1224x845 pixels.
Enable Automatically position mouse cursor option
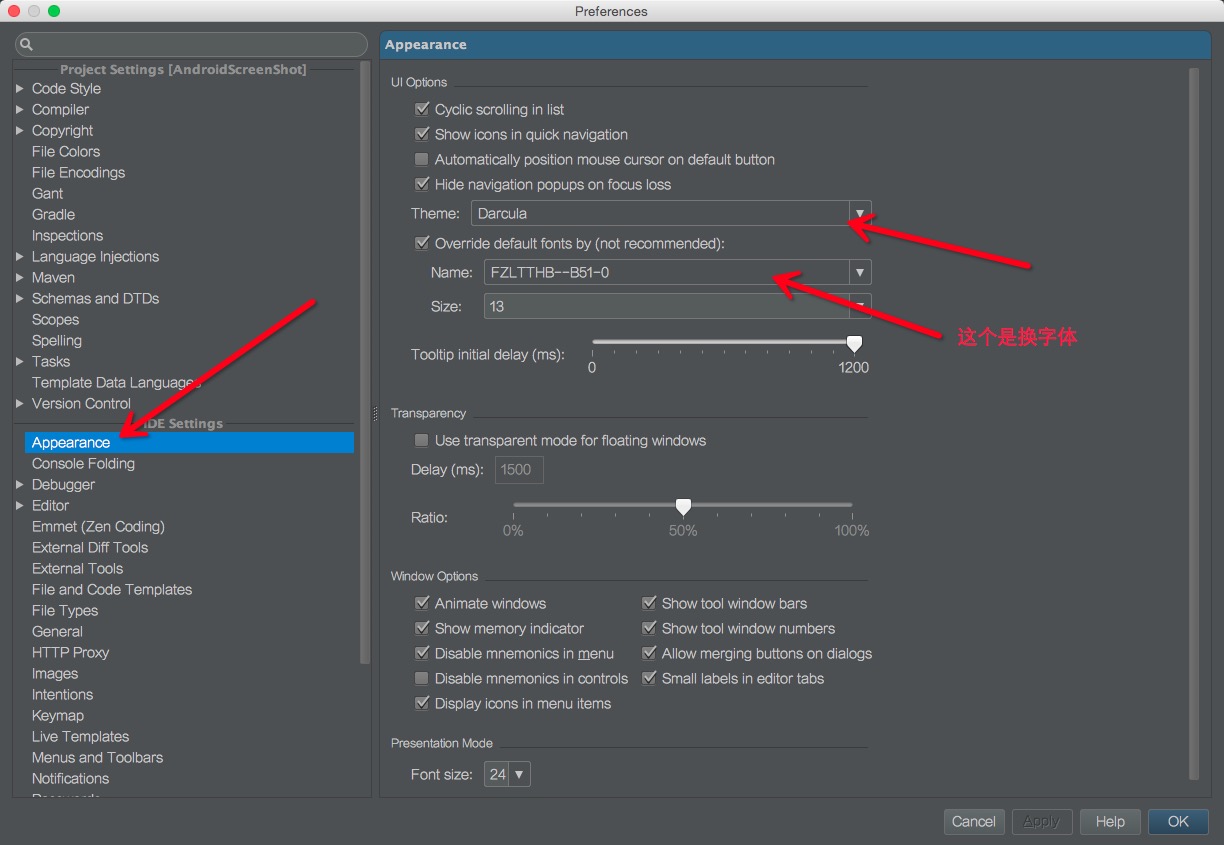[x=422, y=160]
